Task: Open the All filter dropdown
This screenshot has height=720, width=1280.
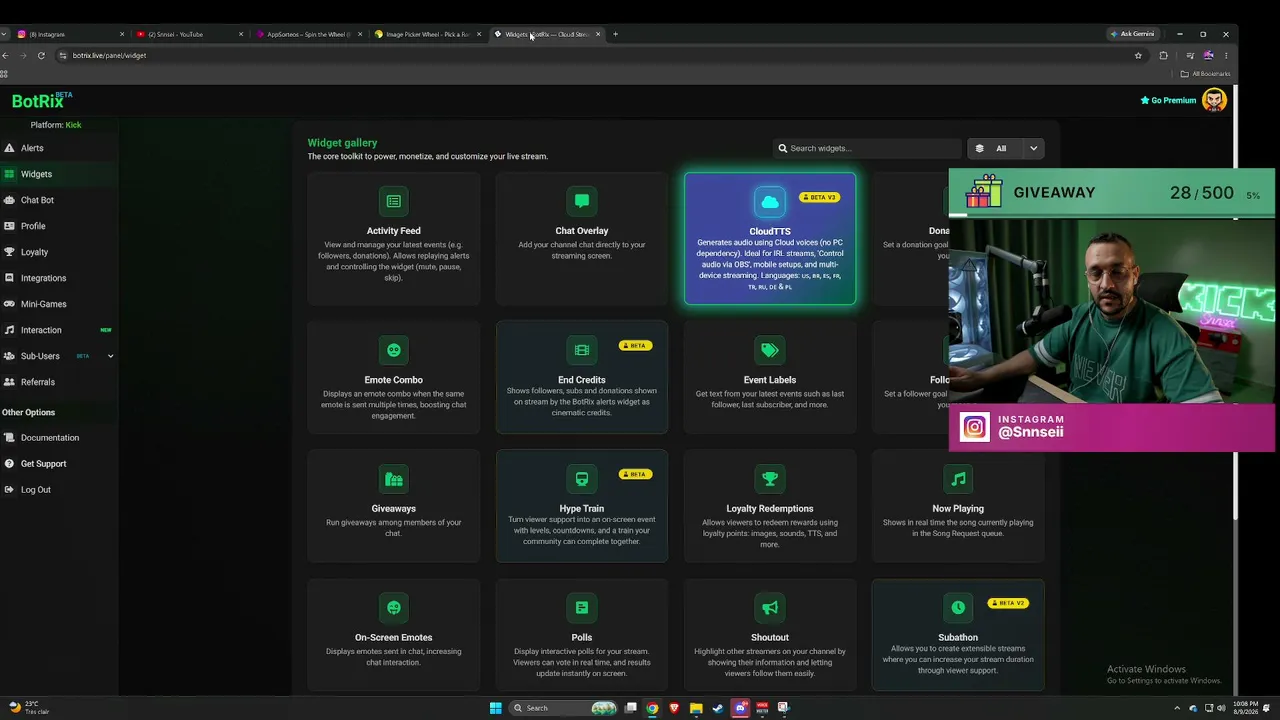Action: (1006, 148)
